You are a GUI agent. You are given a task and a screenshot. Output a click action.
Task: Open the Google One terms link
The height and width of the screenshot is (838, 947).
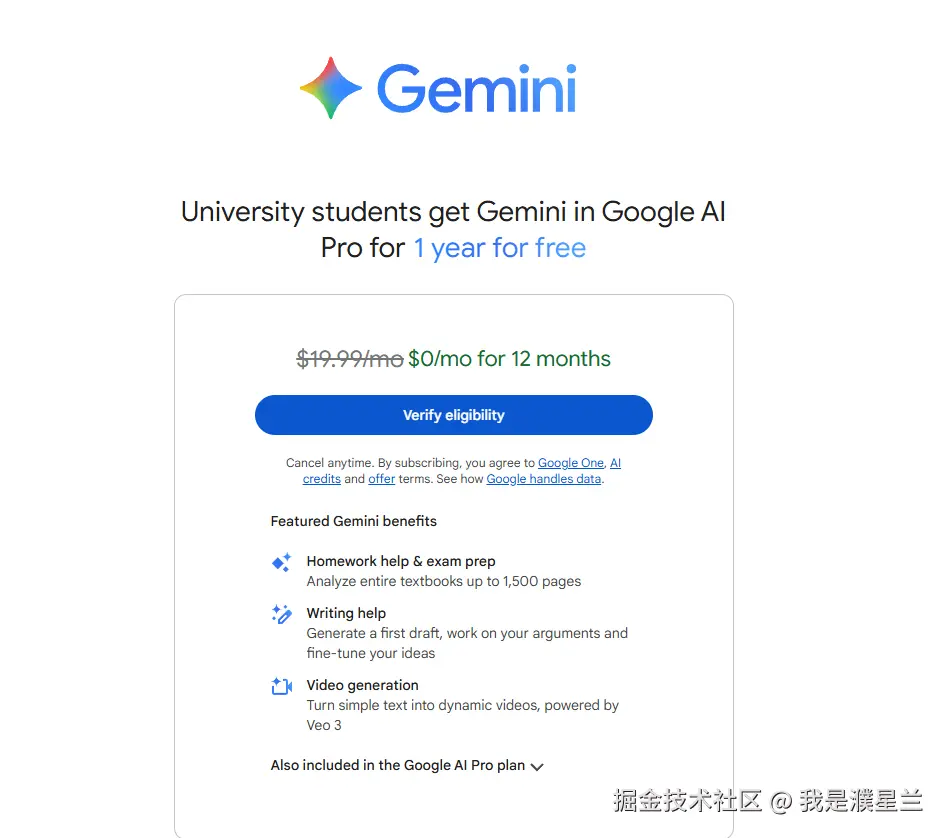pos(570,463)
